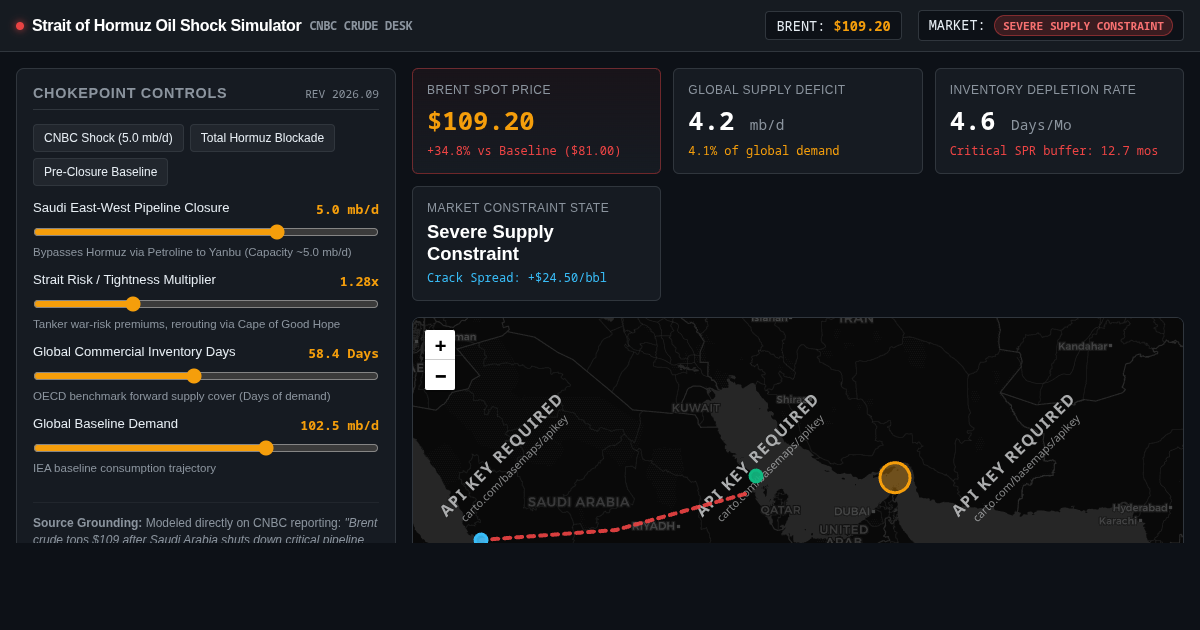Image resolution: width=1200 pixels, height=630 pixels.
Task: Adjust Global Baseline Demand slider
Action: (x=206, y=448)
